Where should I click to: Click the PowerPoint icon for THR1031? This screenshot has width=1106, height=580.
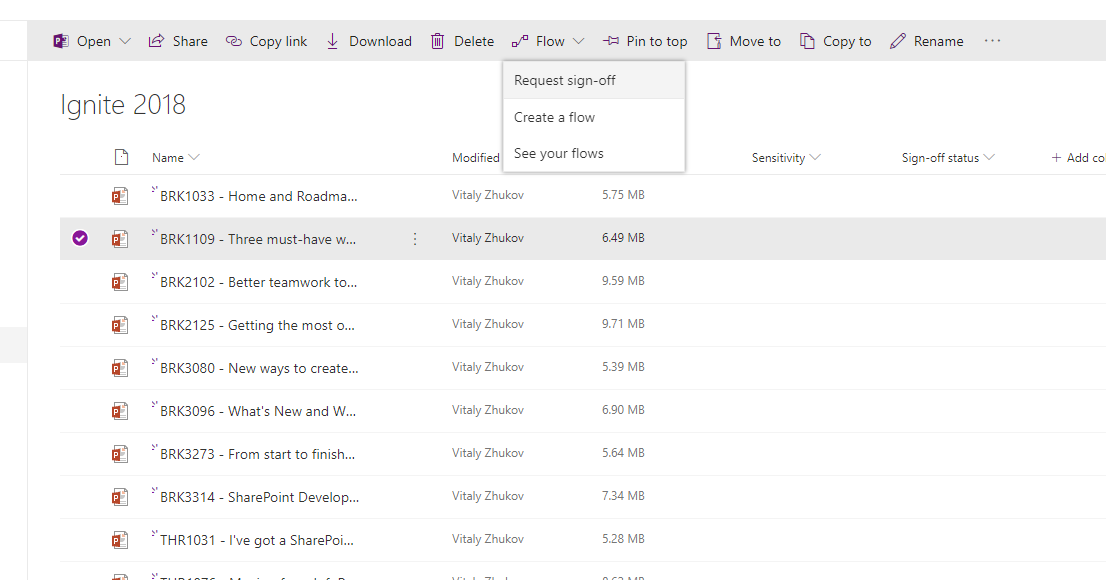120,540
